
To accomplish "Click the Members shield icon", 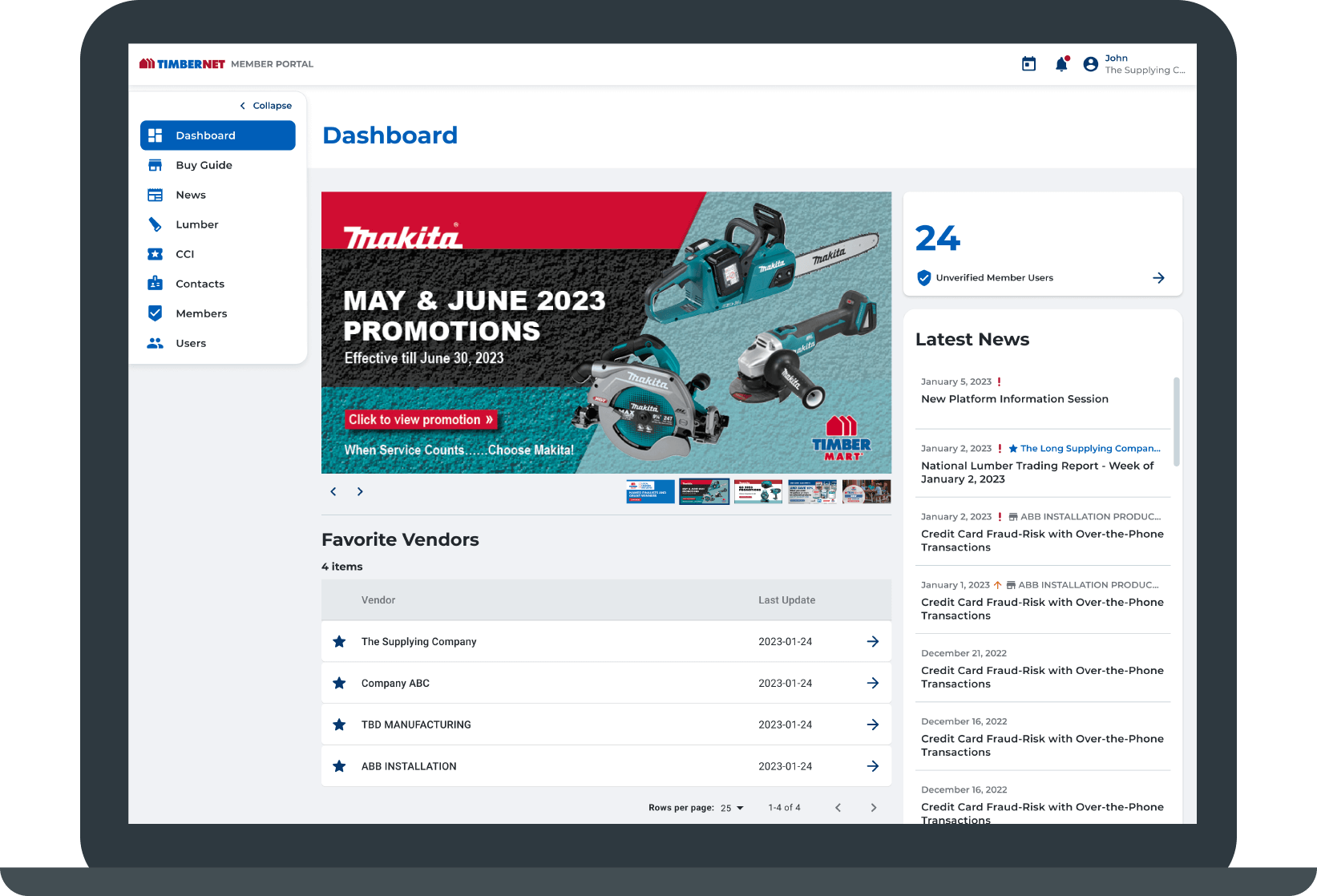I will [156, 313].
